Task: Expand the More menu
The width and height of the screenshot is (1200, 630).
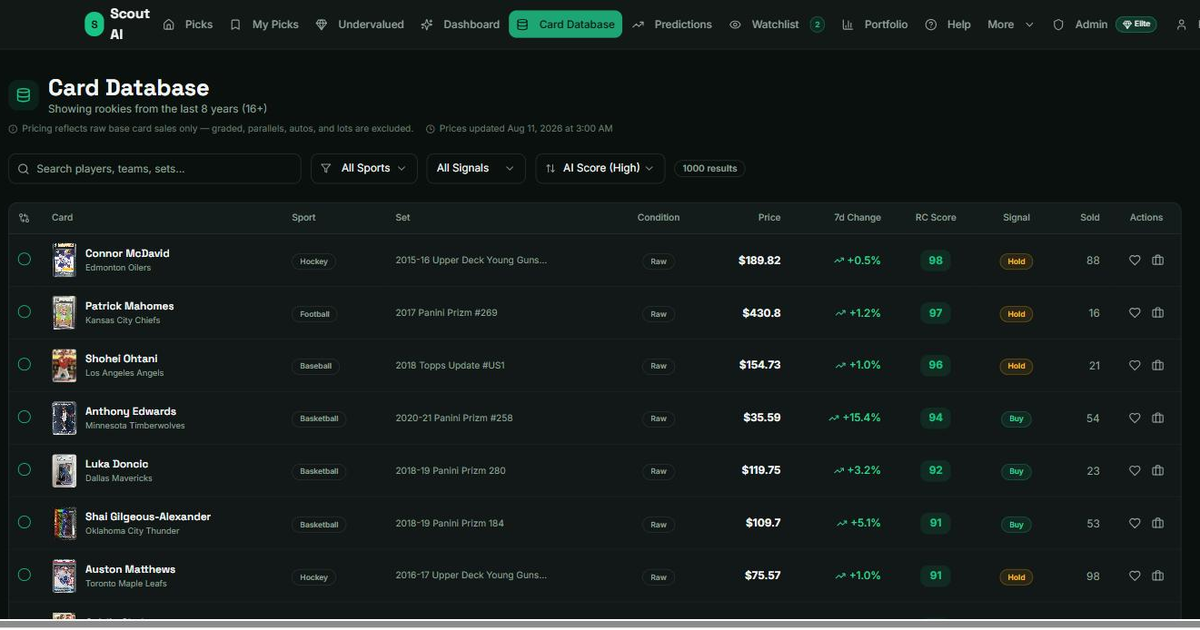Action: coord(1011,24)
